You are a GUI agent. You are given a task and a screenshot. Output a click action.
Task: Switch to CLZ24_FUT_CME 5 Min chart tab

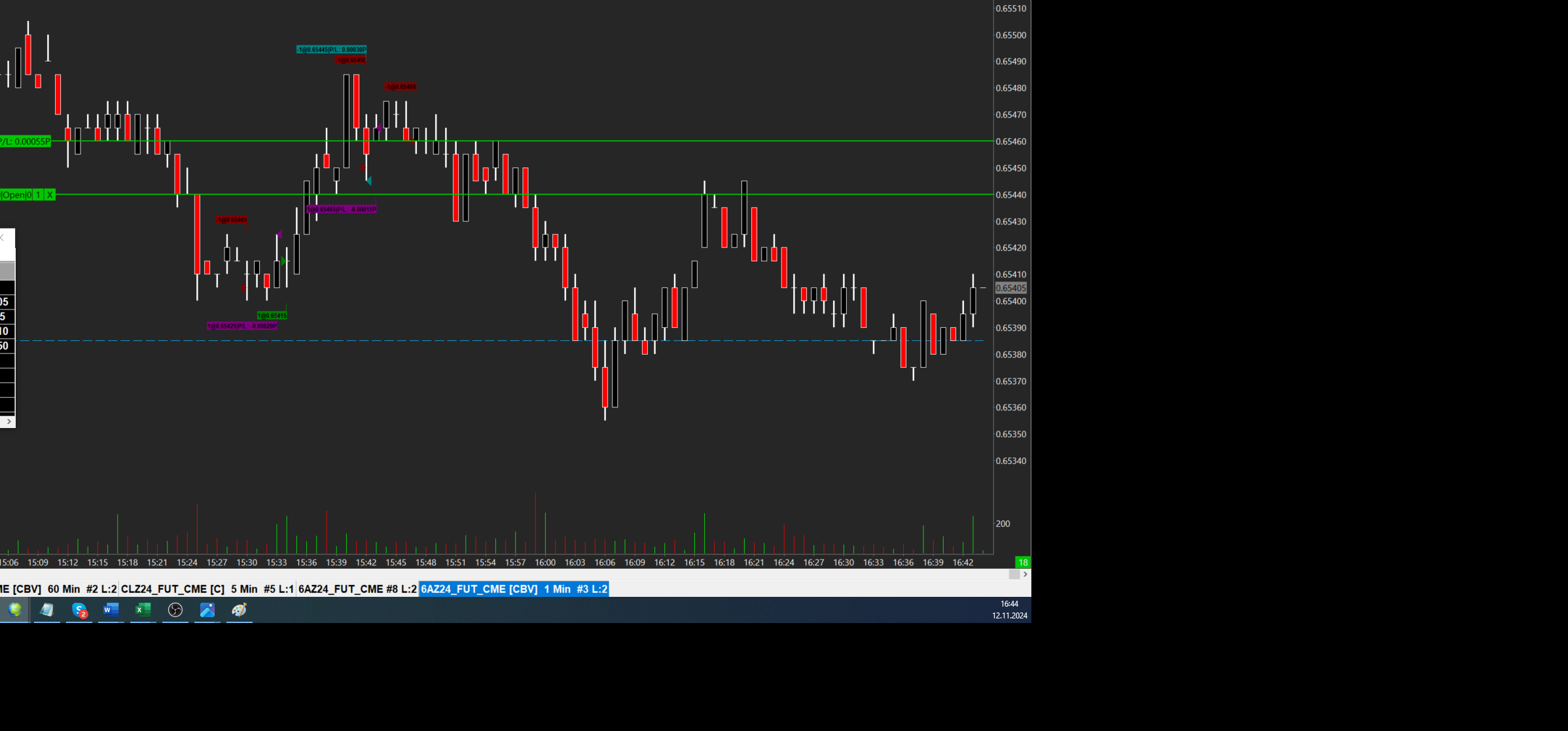pyautogui.click(x=207, y=589)
